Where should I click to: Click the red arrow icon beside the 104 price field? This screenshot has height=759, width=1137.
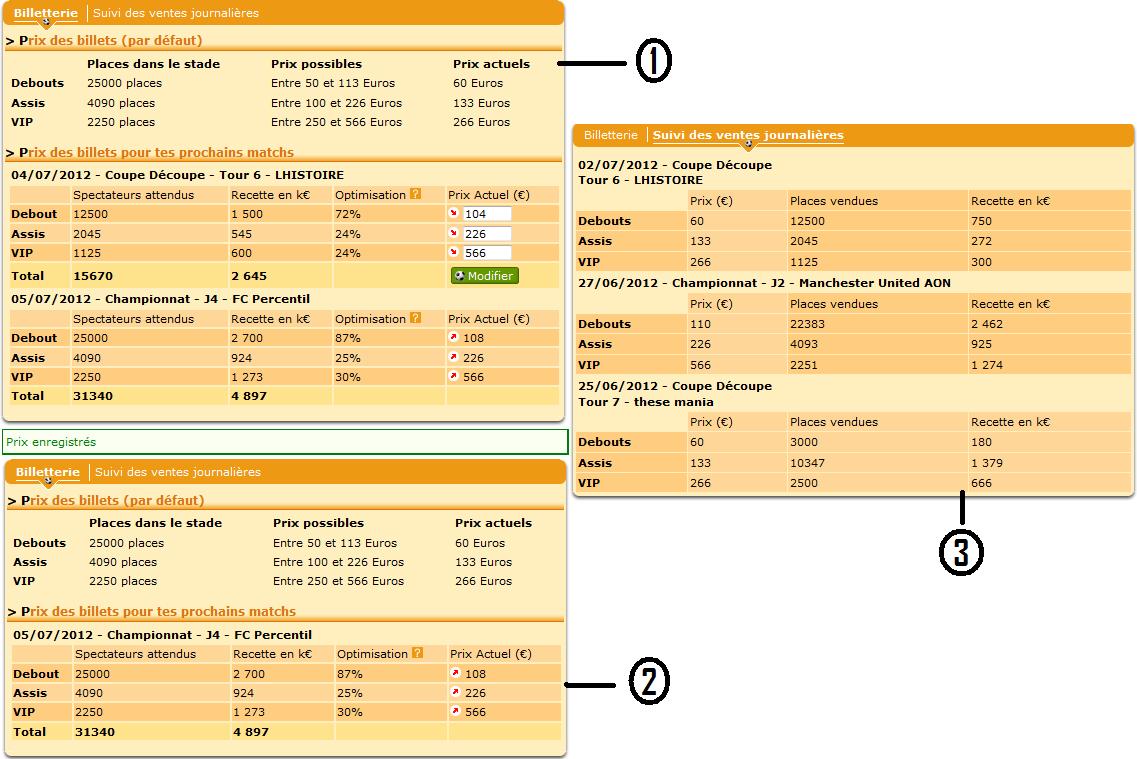[454, 213]
